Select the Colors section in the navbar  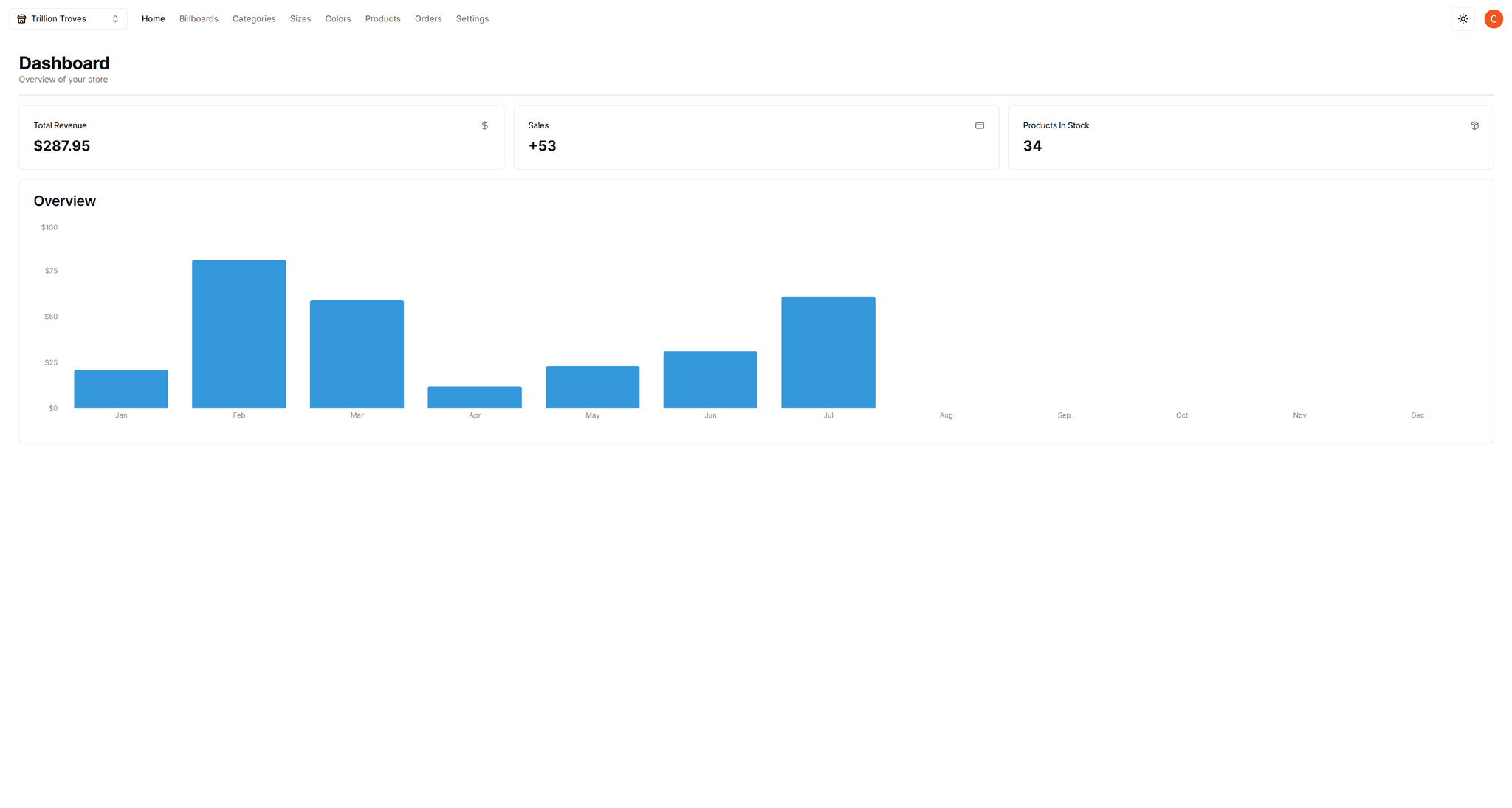(x=337, y=18)
